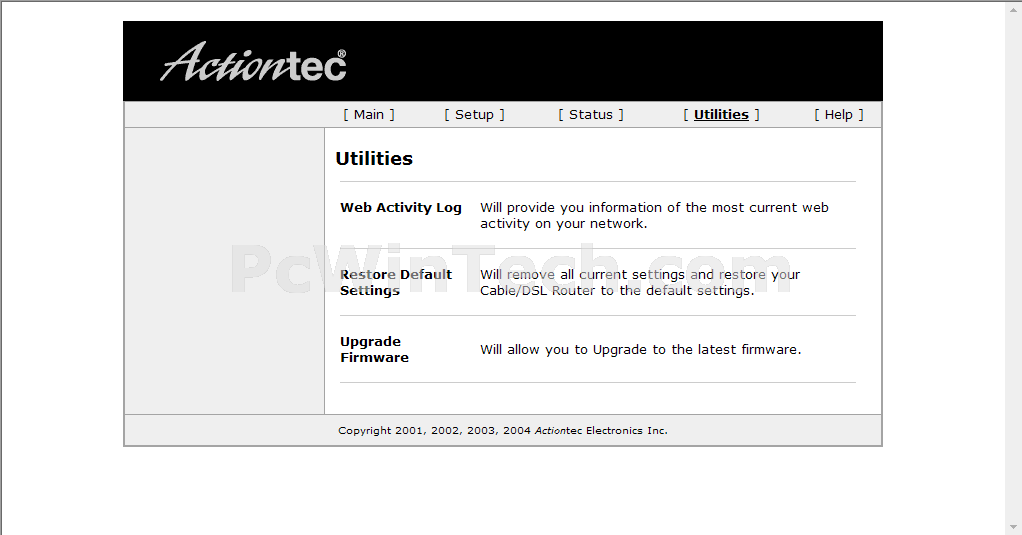Click the Actiontec copyright footer text
This screenshot has width=1022, height=535.
[503, 430]
